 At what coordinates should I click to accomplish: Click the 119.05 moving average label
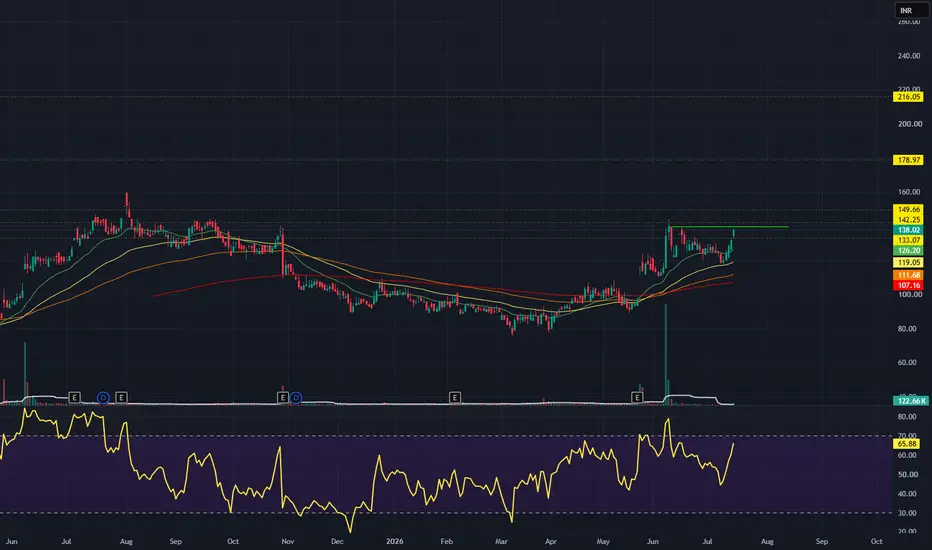[908, 263]
